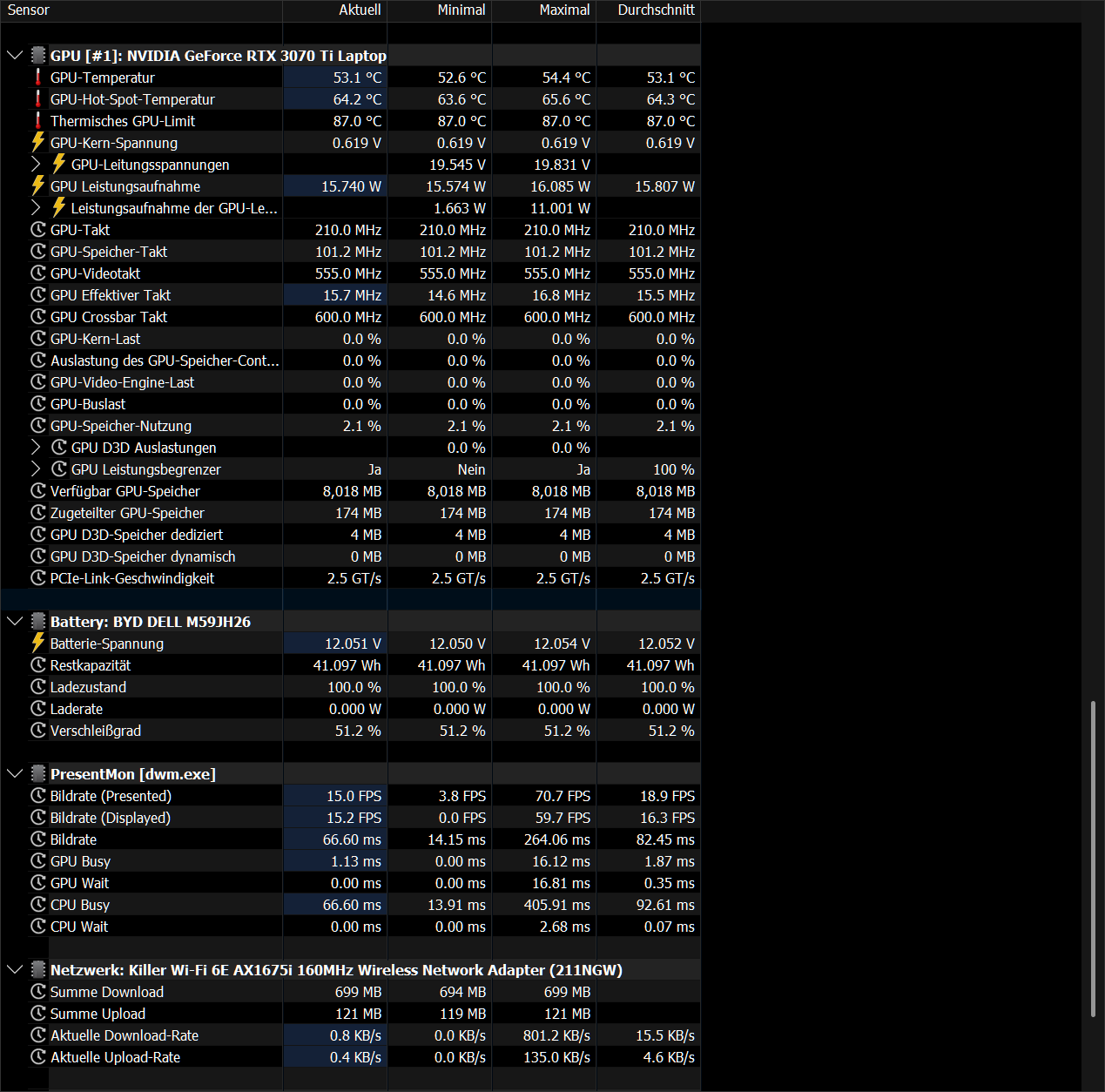Click the Bildrate (Presented) gauge icon
The width and height of the screenshot is (1105, 1092).
(38, 796)
